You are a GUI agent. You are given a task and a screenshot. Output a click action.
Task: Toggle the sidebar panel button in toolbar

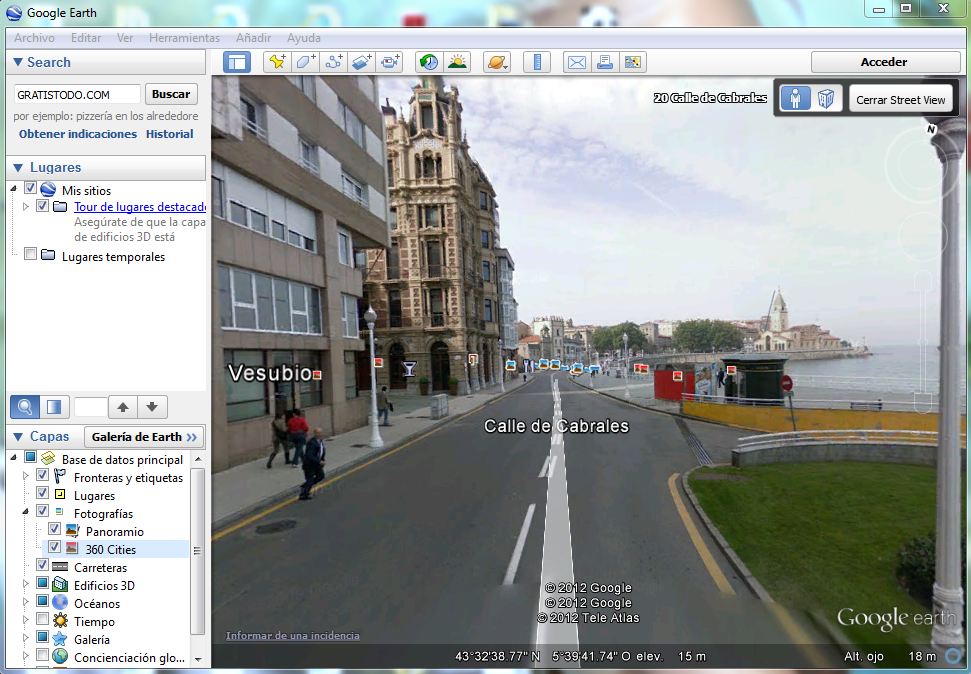237,62
